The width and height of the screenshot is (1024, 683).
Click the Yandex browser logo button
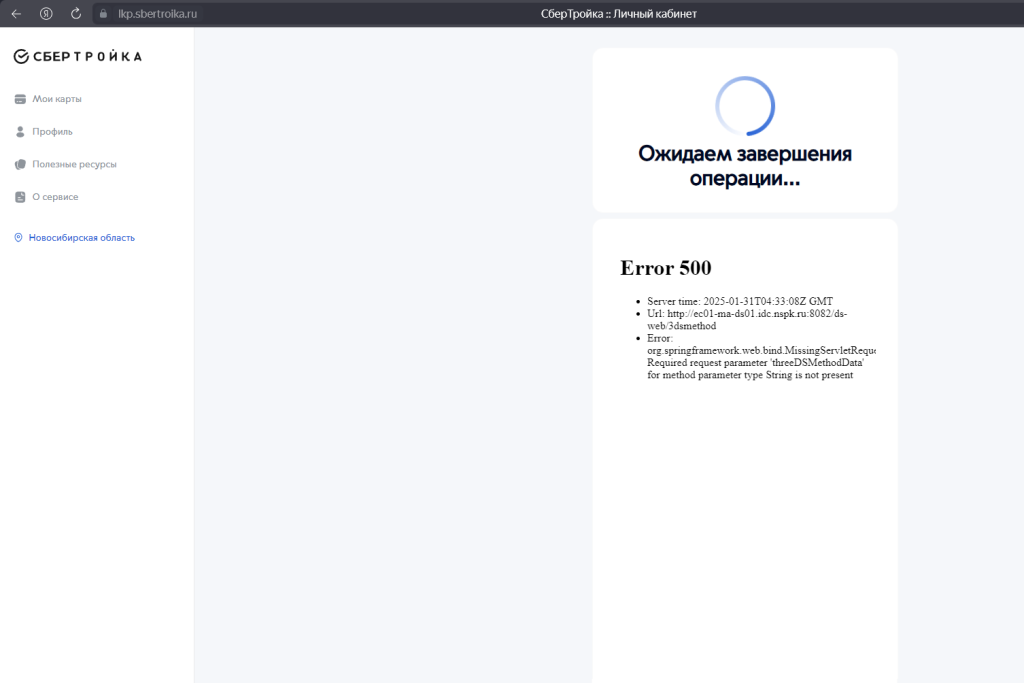point(46,14)
